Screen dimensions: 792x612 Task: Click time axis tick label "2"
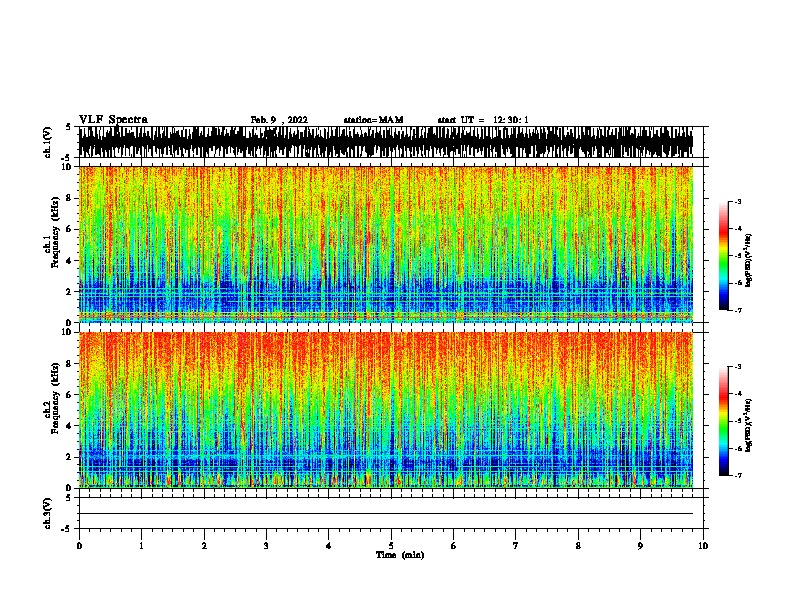[x=204, y=546]
